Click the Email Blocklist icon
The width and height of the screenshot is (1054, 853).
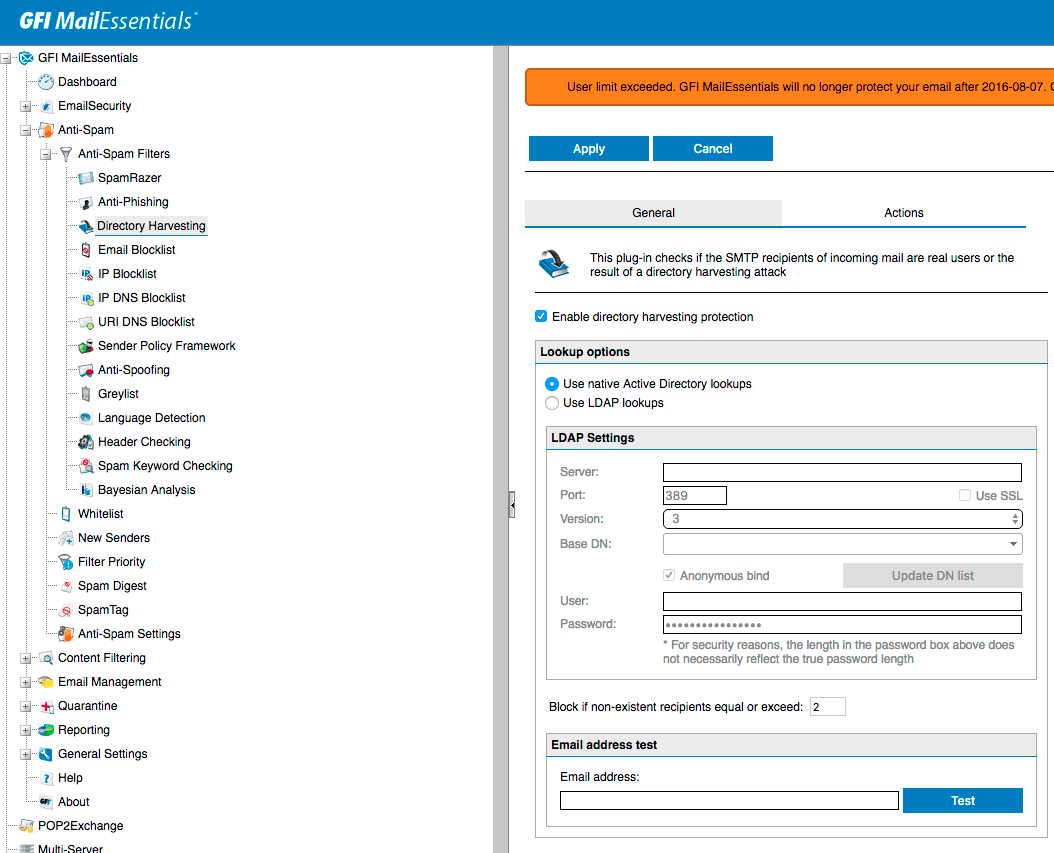pos(86,250)
